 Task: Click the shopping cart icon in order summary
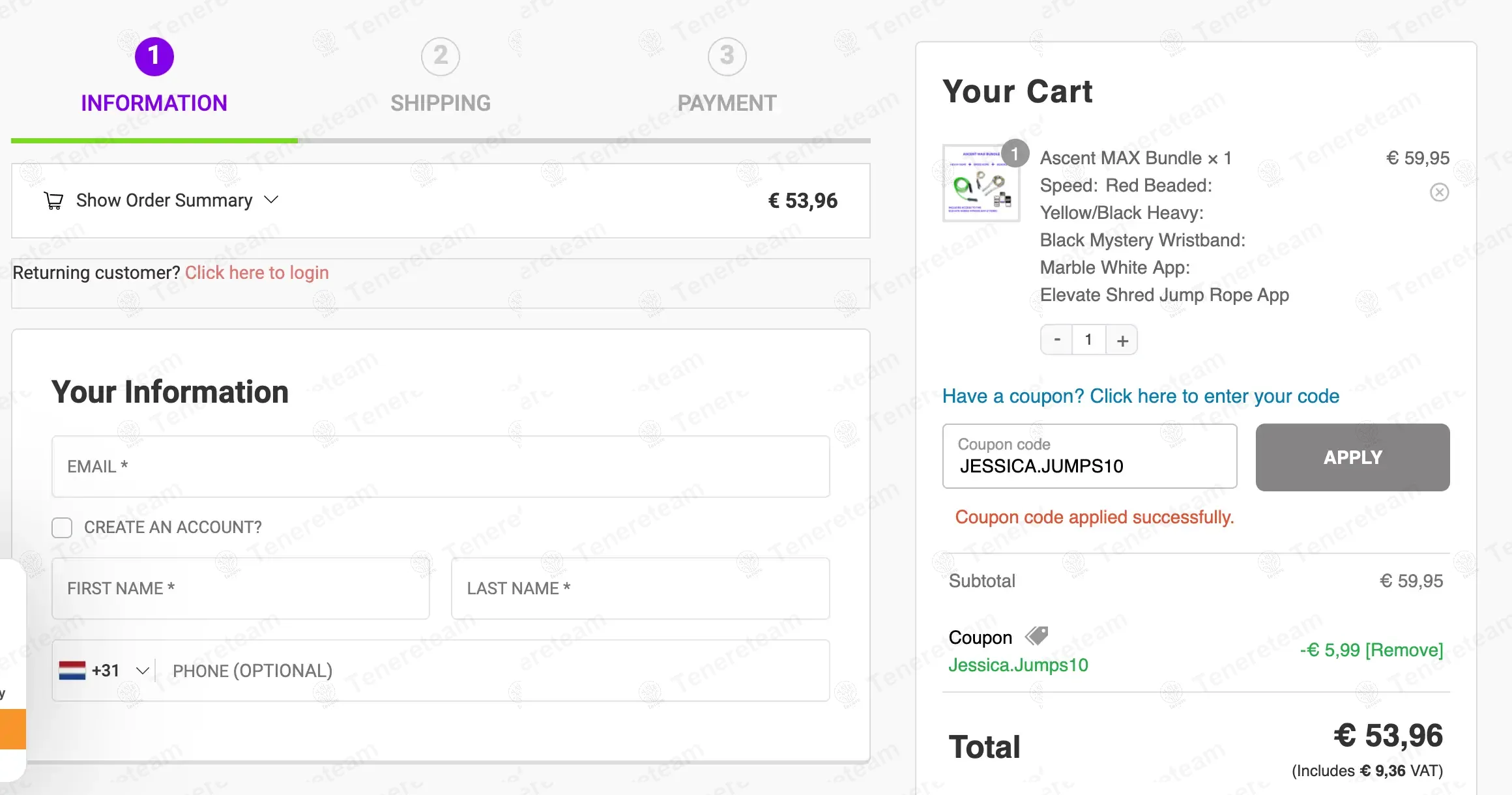click(53, 201)
